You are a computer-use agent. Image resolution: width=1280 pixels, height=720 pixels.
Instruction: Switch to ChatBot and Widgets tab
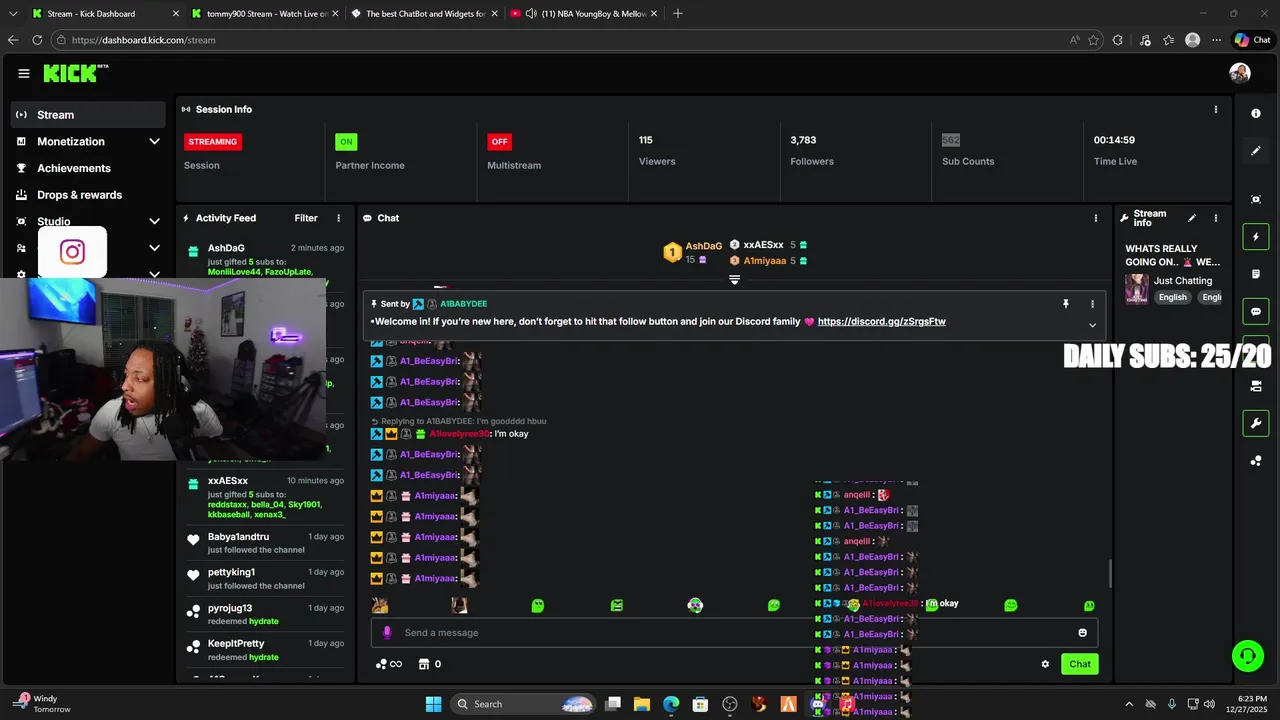pos(425,14)
